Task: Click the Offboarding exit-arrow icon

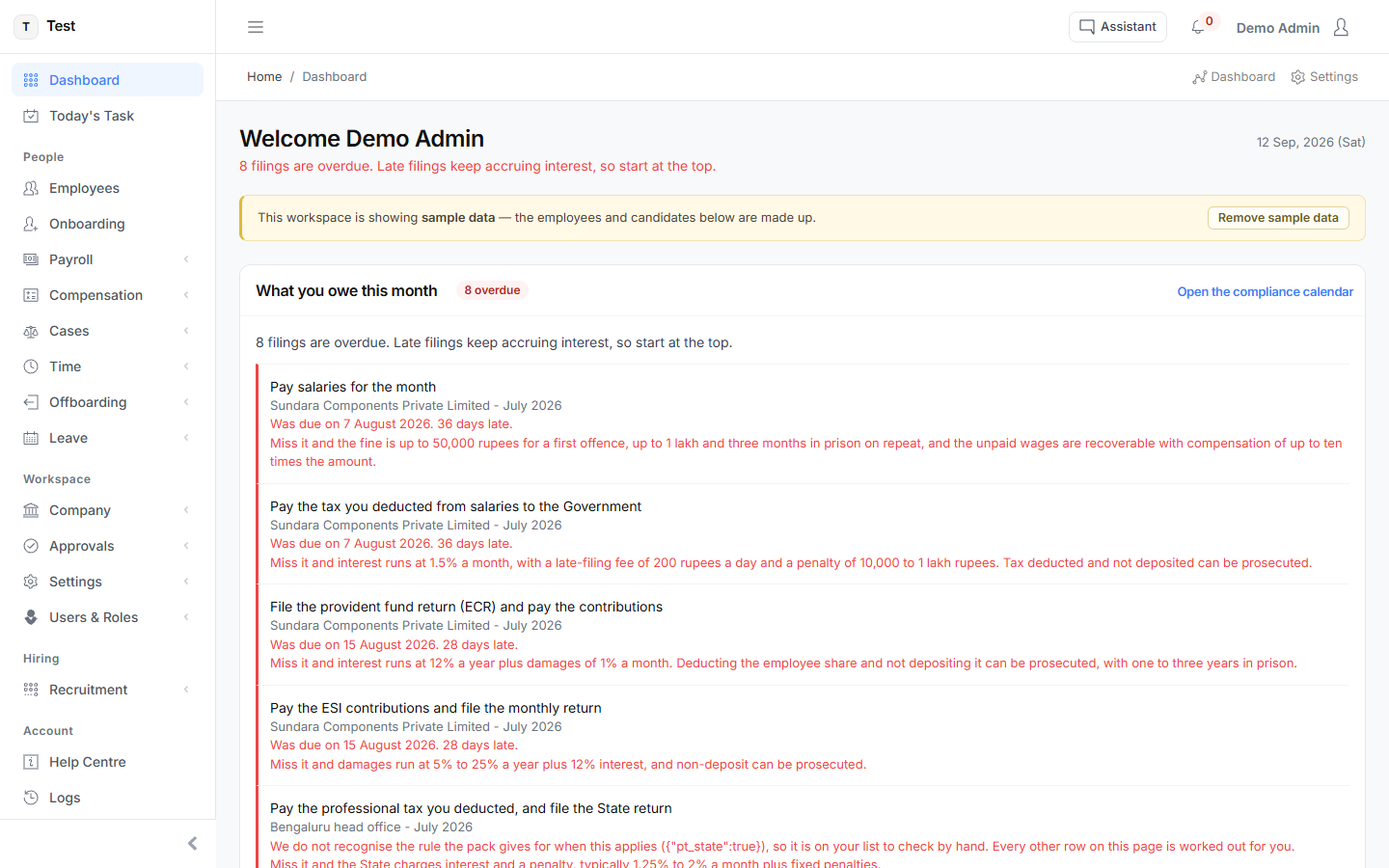Action: pos(31,402)
